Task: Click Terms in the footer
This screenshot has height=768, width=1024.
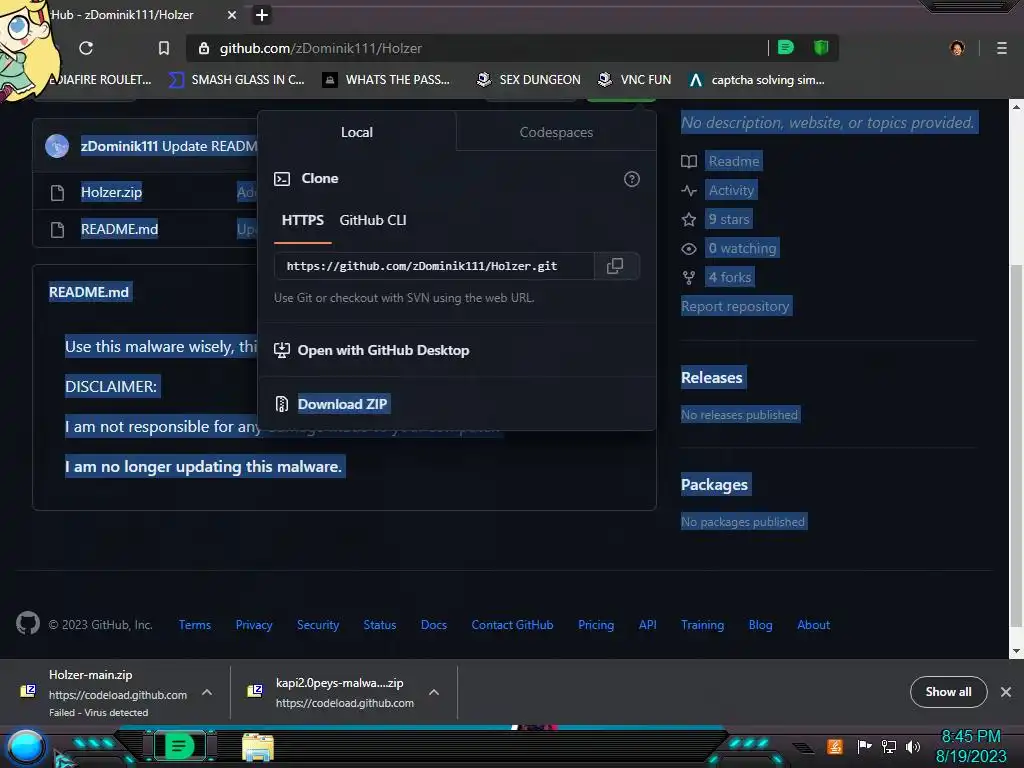Action: tap(195, 625)
